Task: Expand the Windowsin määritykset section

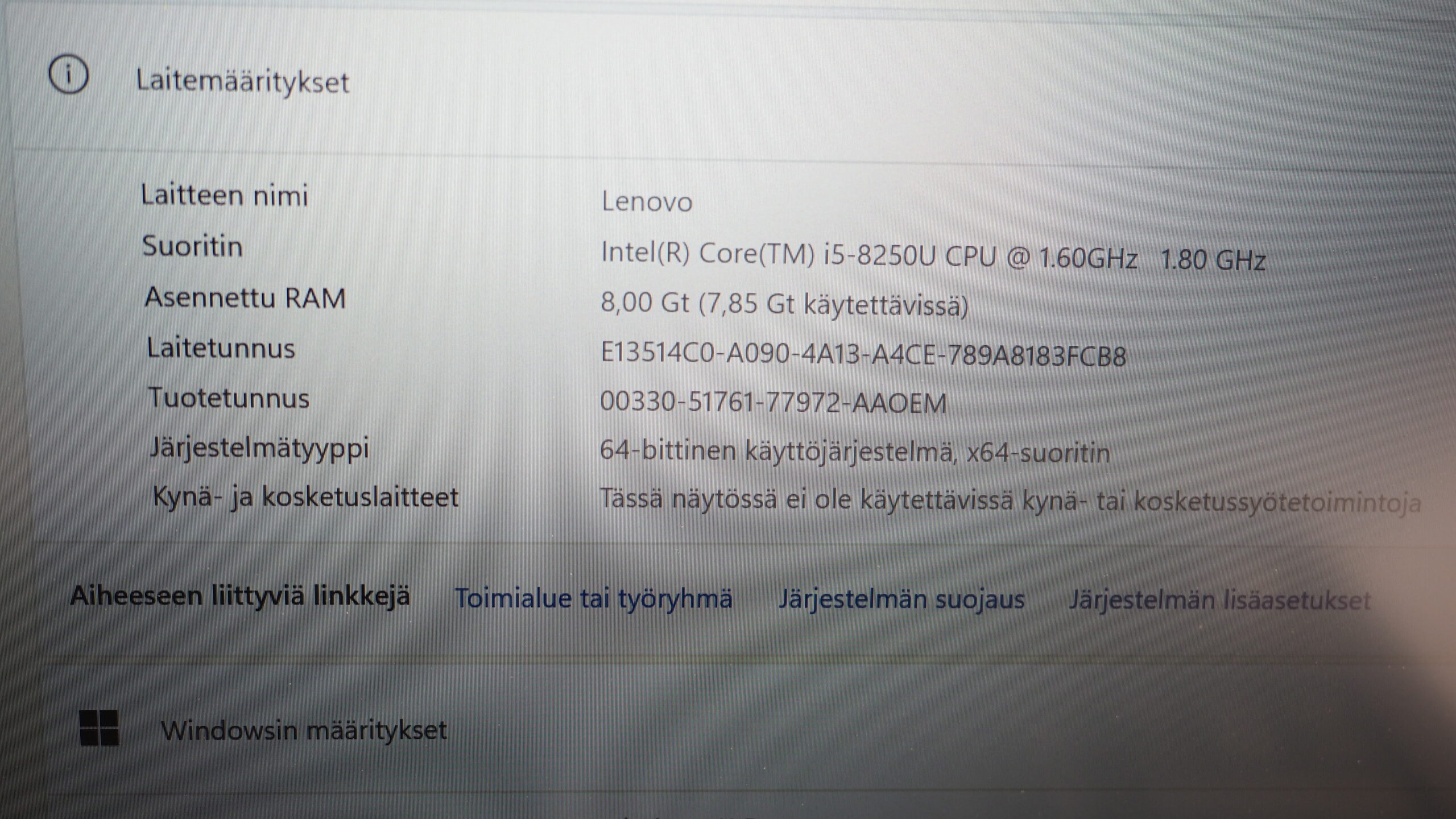Action: click(304, 730)
